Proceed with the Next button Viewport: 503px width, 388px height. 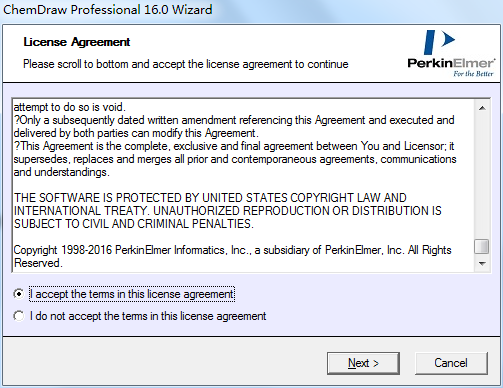tap(363, 363)
